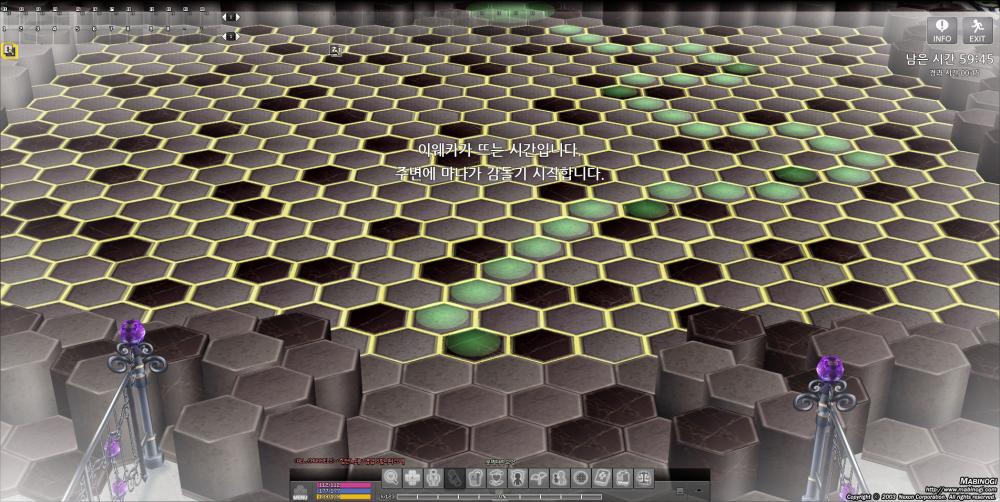Click the balance scales icon

click(x=643, y=478)
